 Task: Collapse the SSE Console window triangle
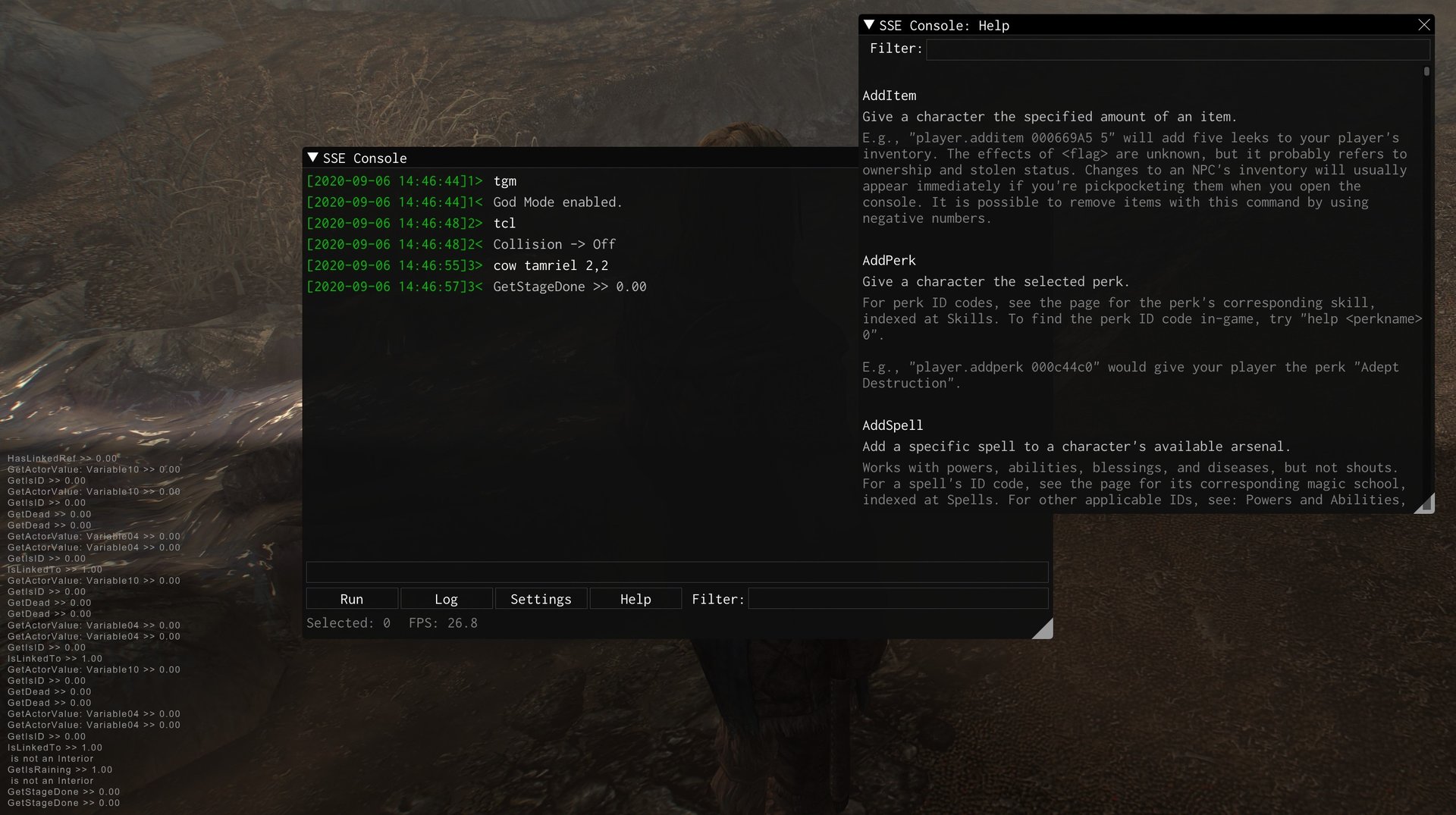tap(312, 158)
